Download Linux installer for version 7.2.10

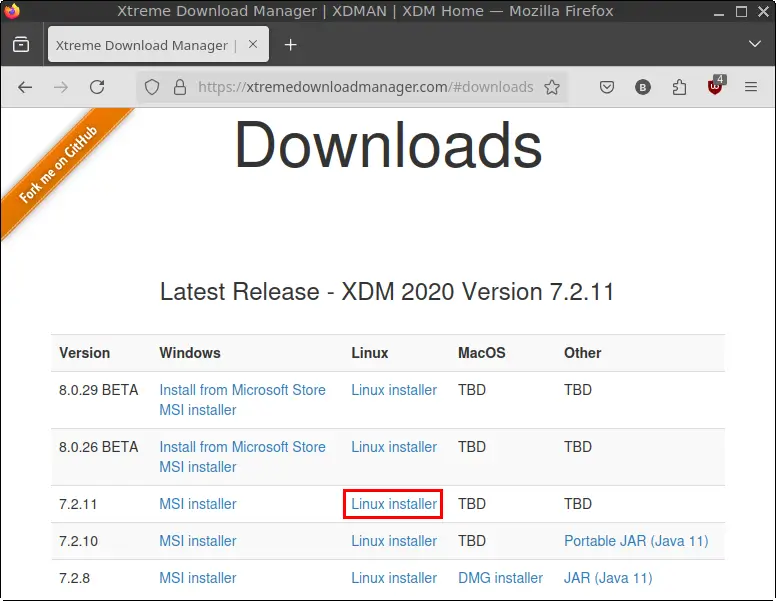[394, 541]
